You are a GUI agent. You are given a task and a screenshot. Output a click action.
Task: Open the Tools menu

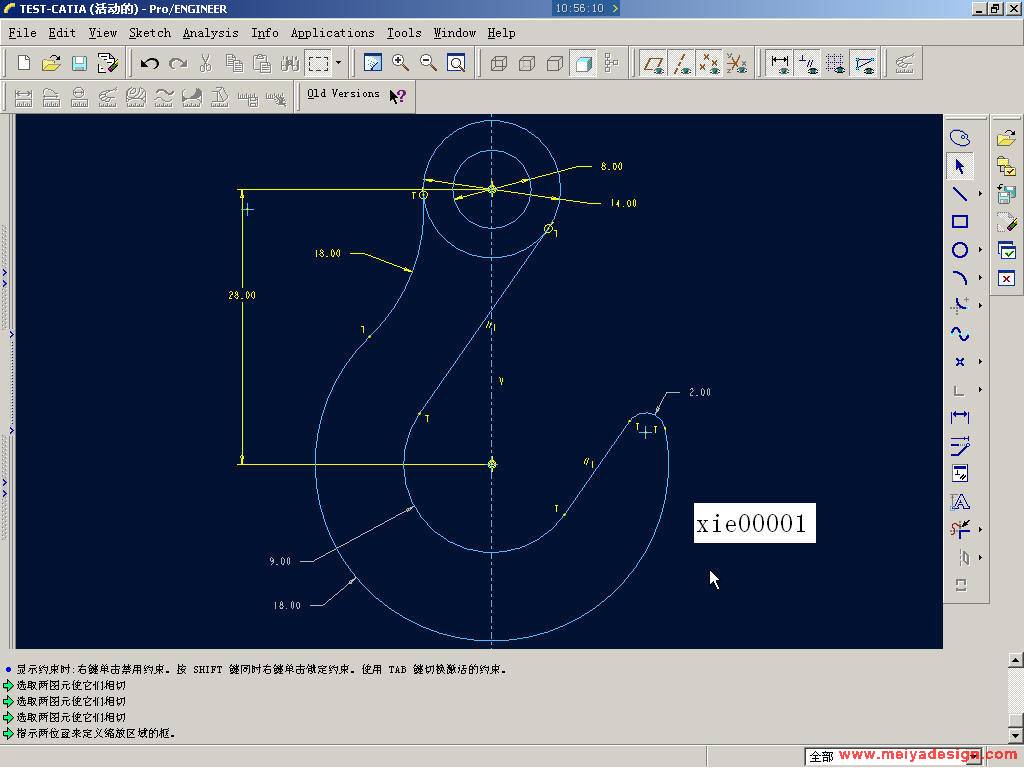point(404,33)
